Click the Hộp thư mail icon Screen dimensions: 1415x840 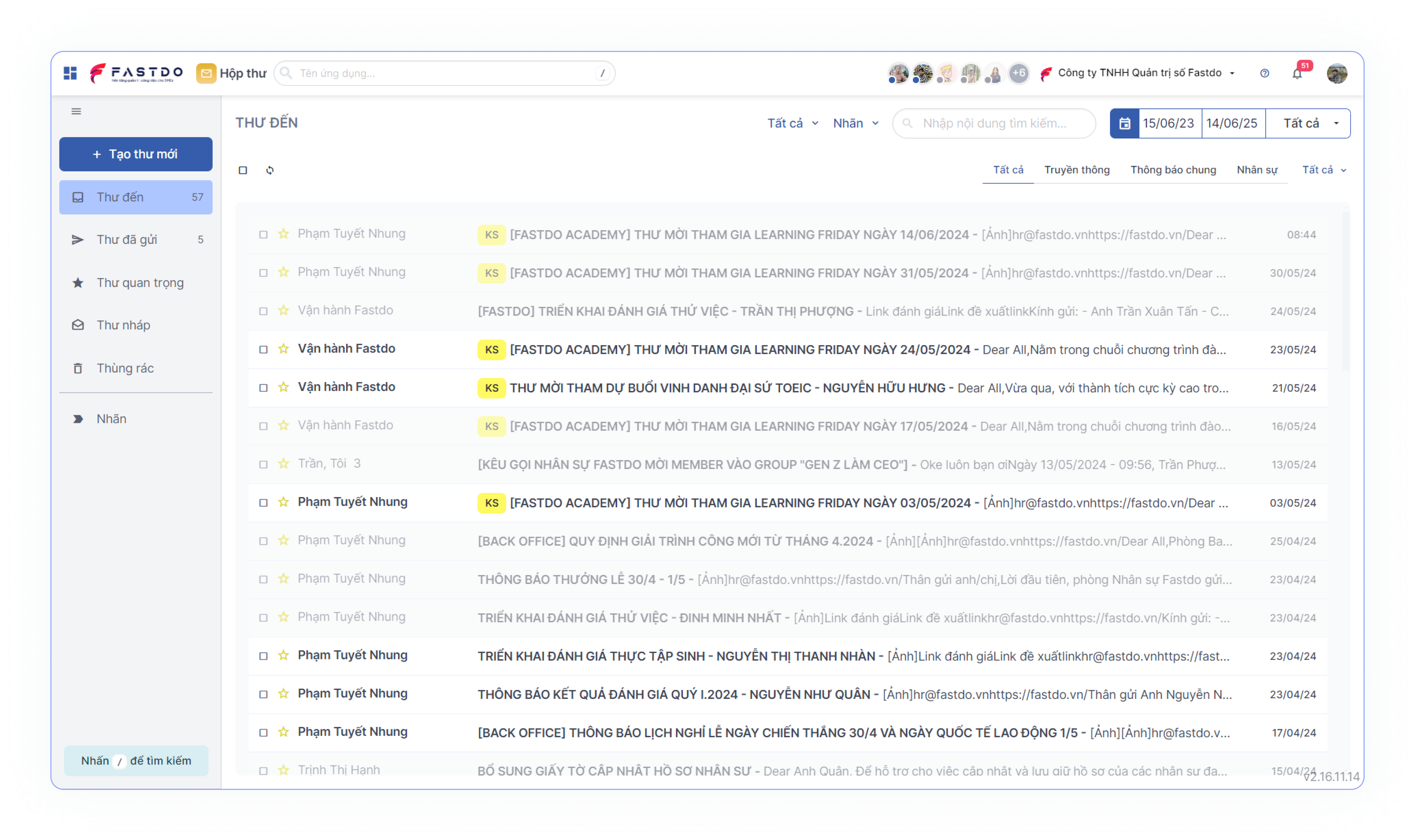coord(206,73)
